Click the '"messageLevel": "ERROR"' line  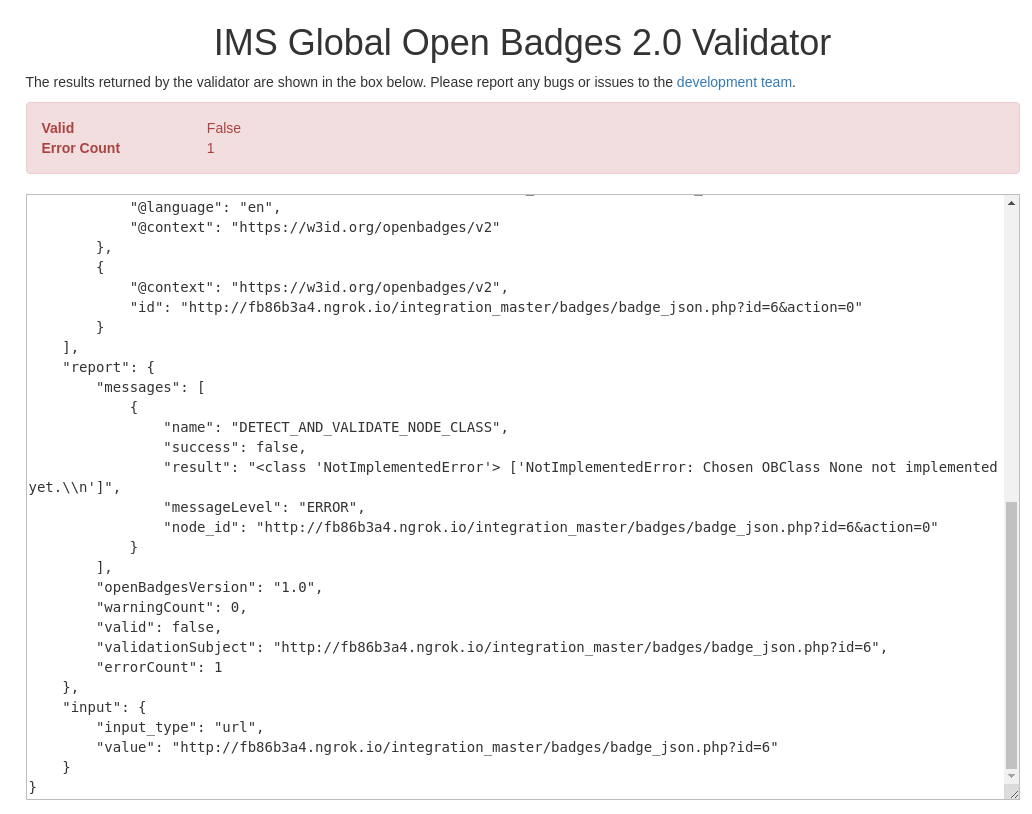pyautogui.click(x=264, y=507)
